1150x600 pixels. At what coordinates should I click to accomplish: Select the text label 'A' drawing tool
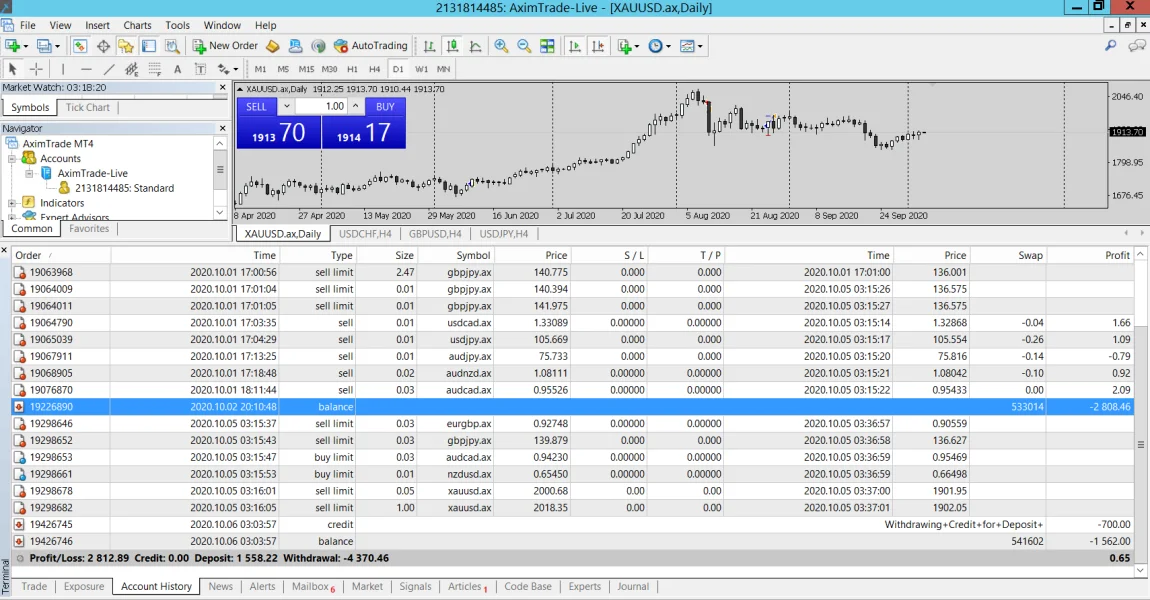178,69
